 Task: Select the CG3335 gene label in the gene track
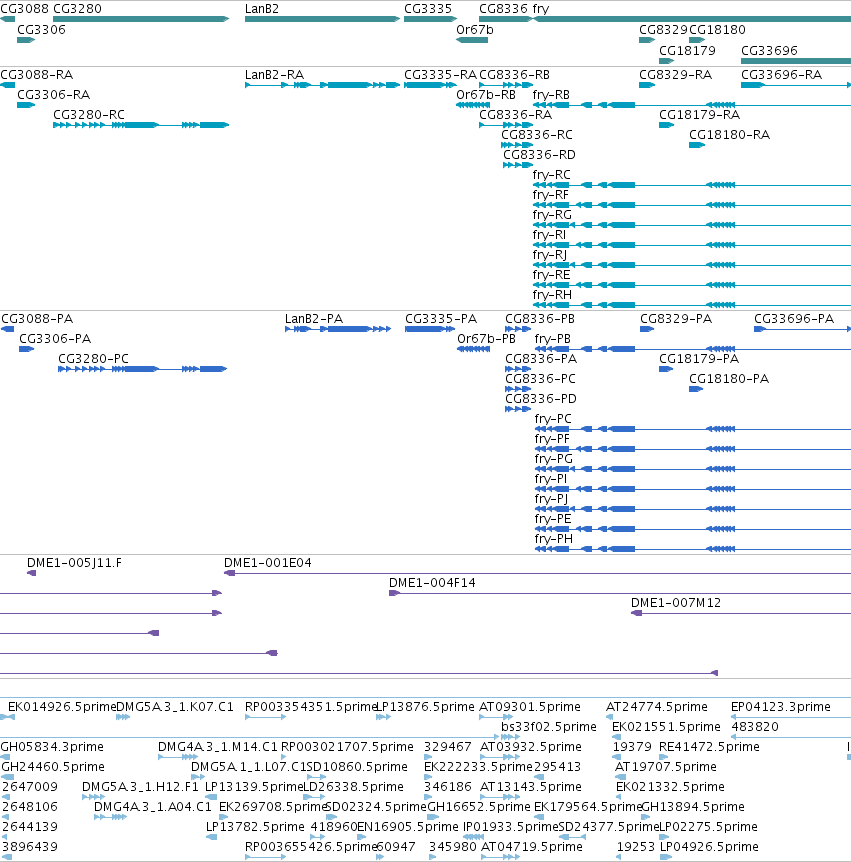tap(428, 9)
